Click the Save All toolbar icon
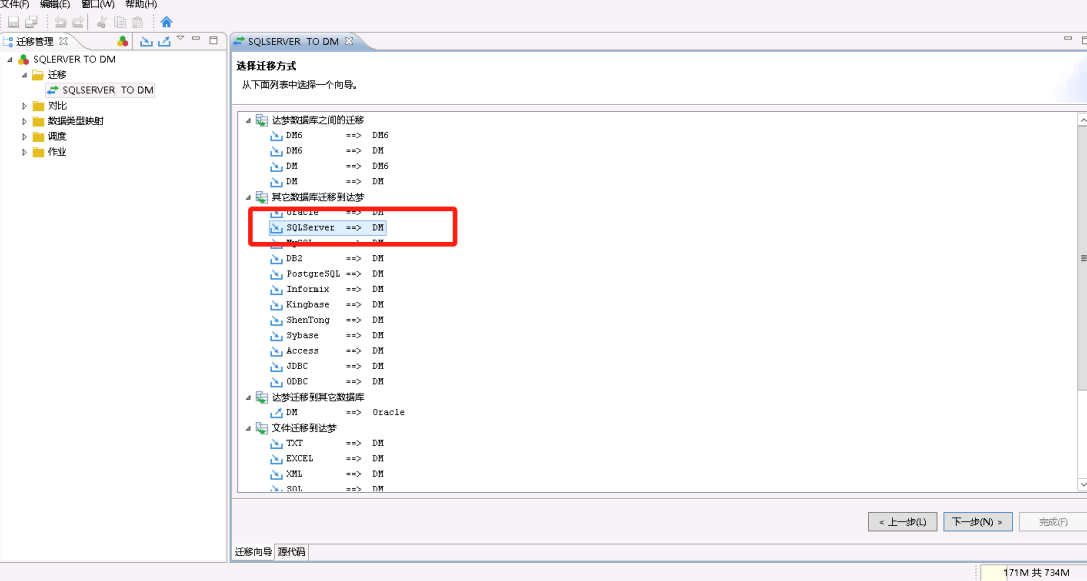This screenshot has height=581, width=1087. coord(31,22)
